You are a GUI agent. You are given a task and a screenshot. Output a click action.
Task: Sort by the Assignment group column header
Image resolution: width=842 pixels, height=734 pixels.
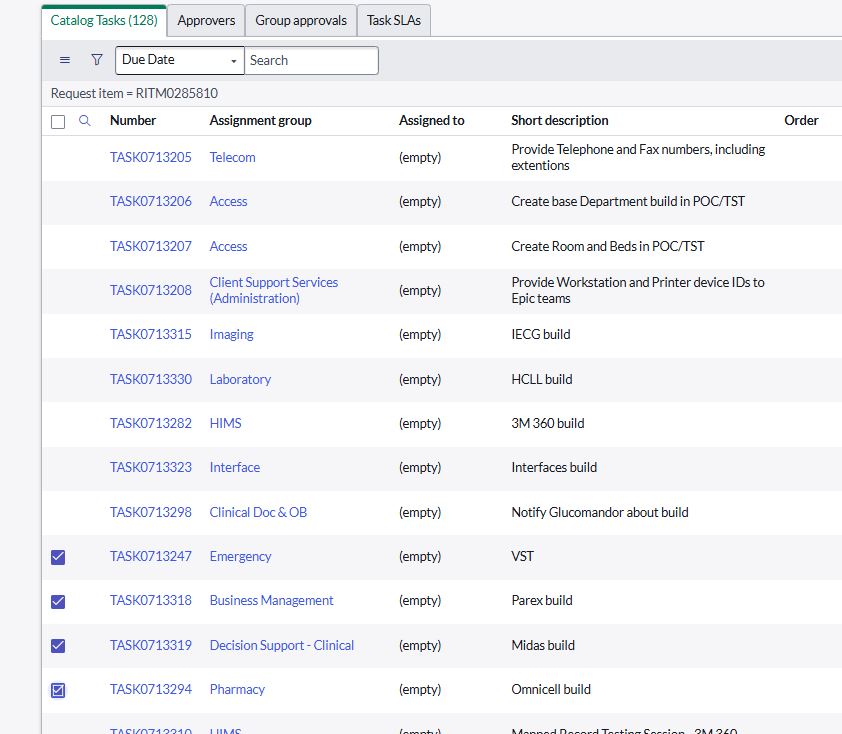[x=260, y=121]
